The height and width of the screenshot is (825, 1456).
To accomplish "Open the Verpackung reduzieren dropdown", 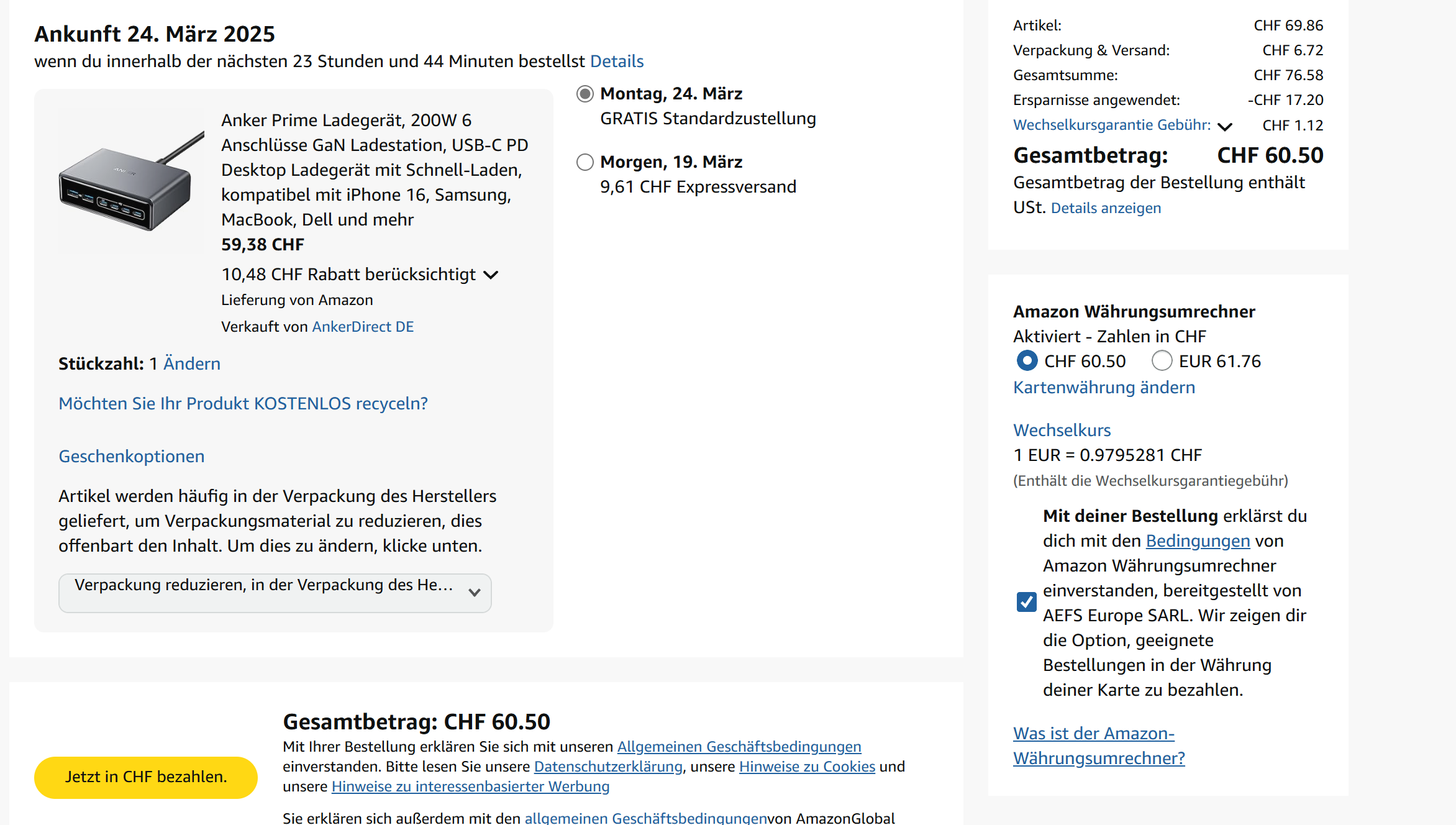I will click(x=275, y=593).
